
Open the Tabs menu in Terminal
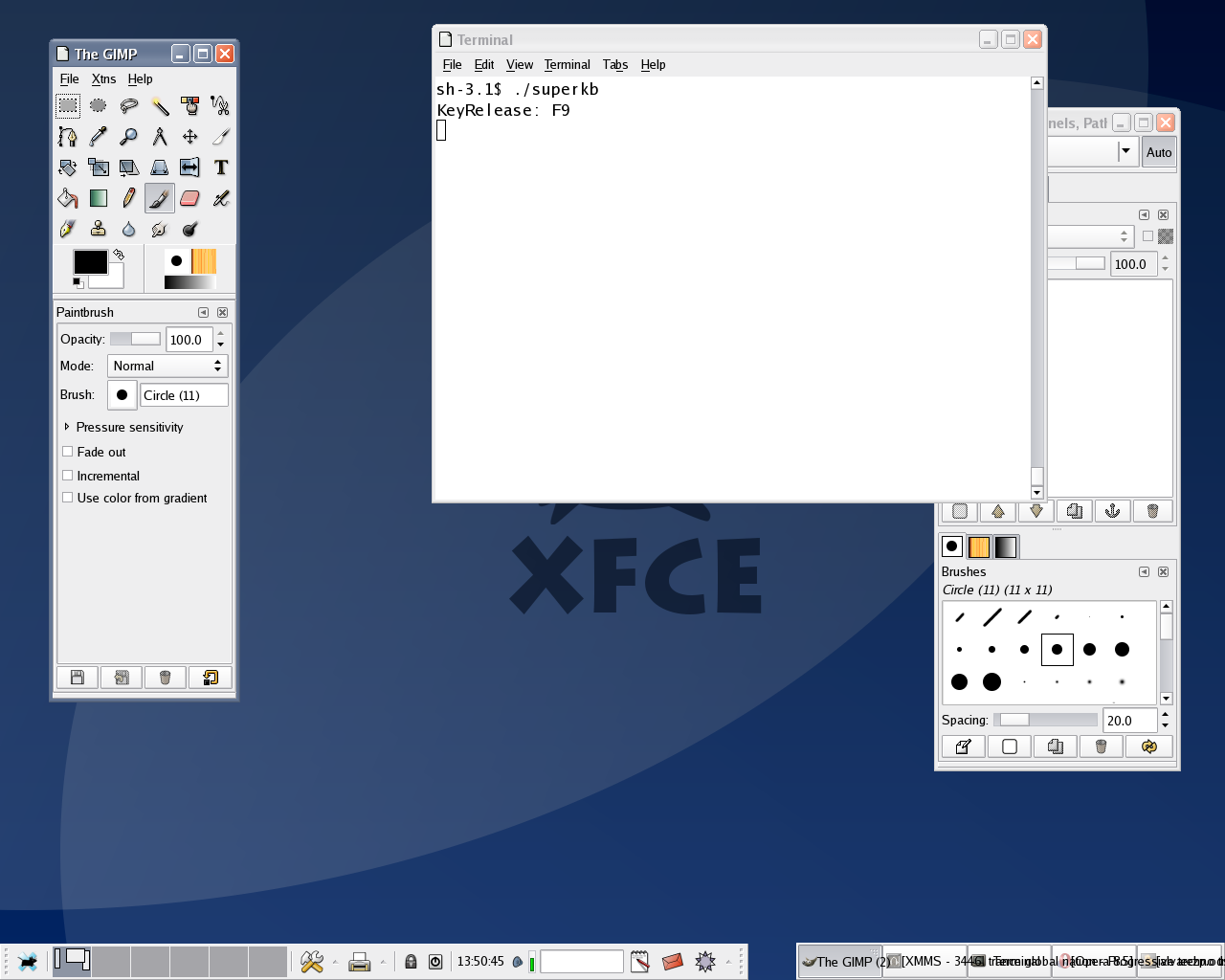click(614, 64)
